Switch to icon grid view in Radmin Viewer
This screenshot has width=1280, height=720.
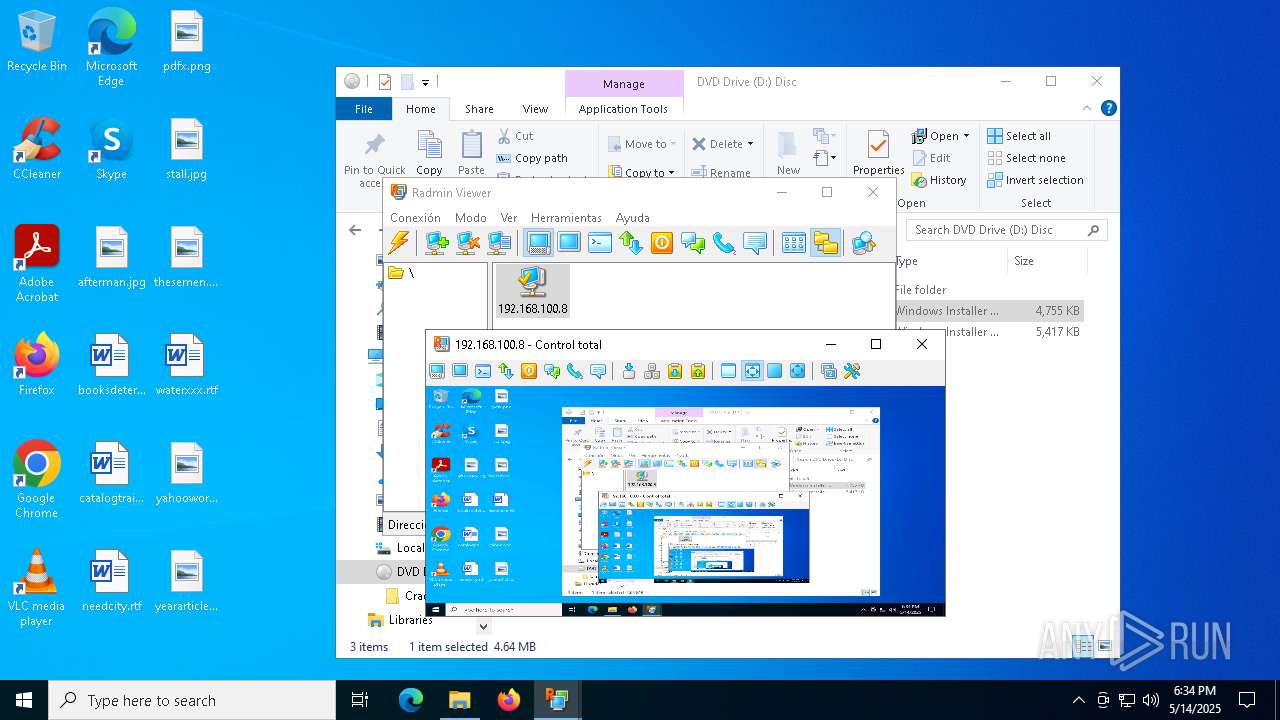click(x=794, y=242)
